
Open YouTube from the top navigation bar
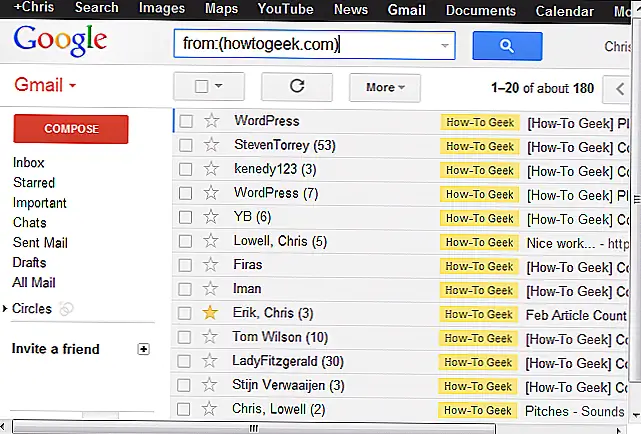pos(285,9)
